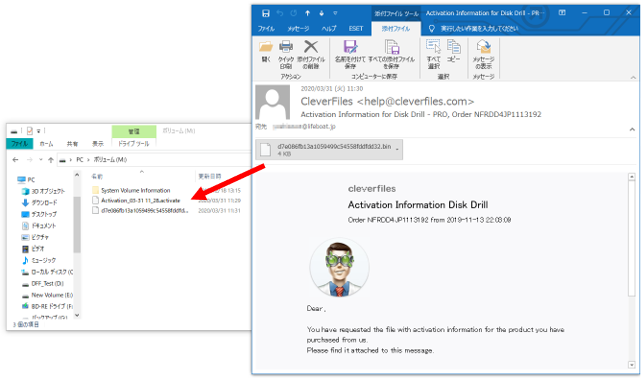
Task: Click the properties icon in Explorer title bar
Action: (30, 131)
